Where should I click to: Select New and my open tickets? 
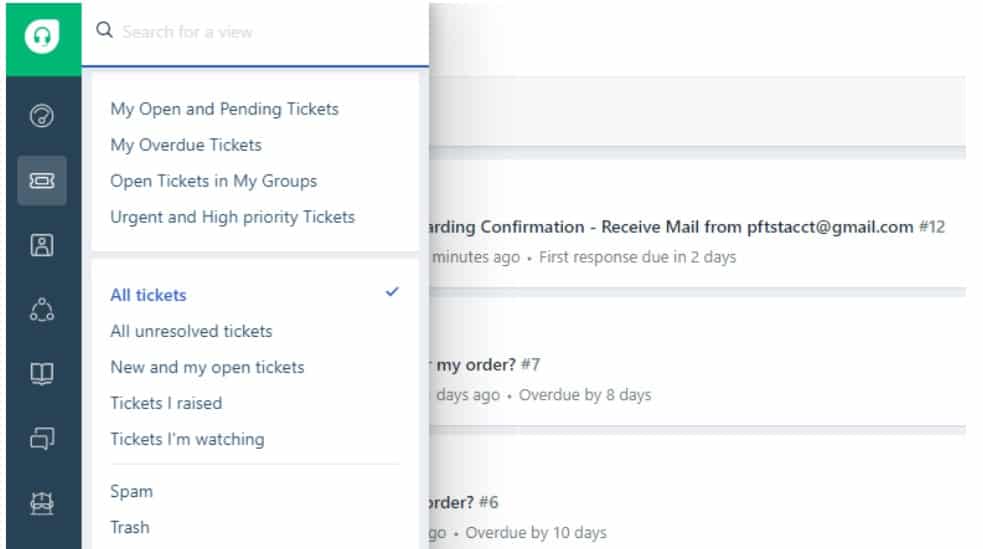[207, 367]
